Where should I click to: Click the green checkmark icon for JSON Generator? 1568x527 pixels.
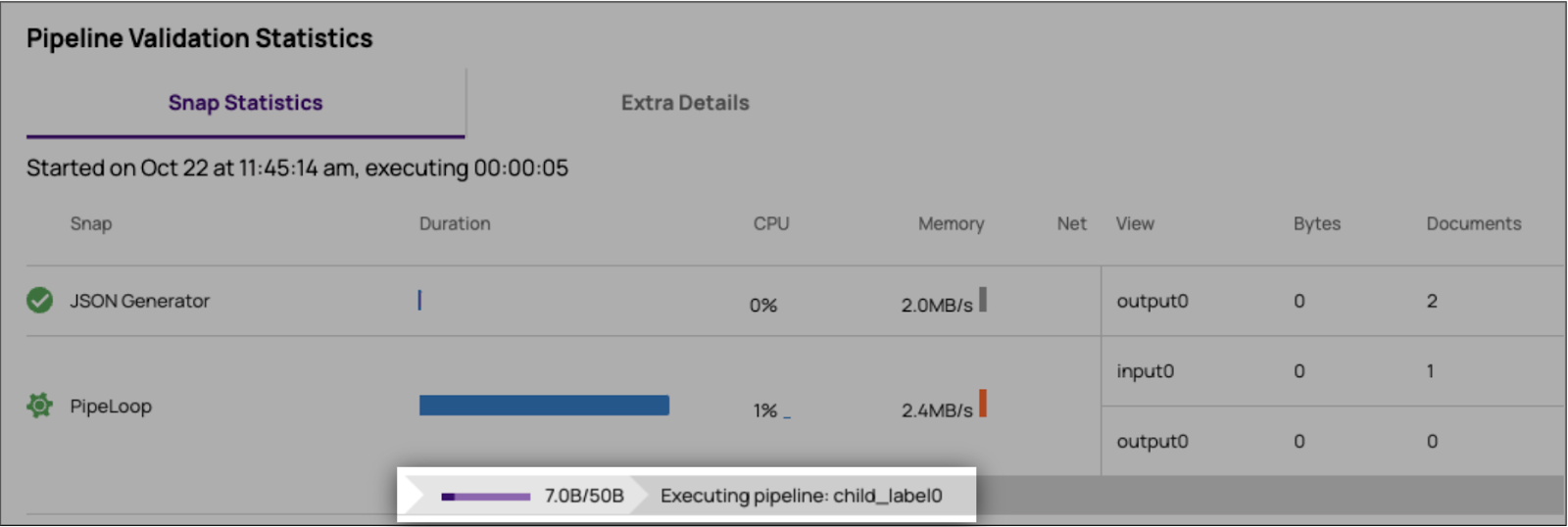coord(39,300)
